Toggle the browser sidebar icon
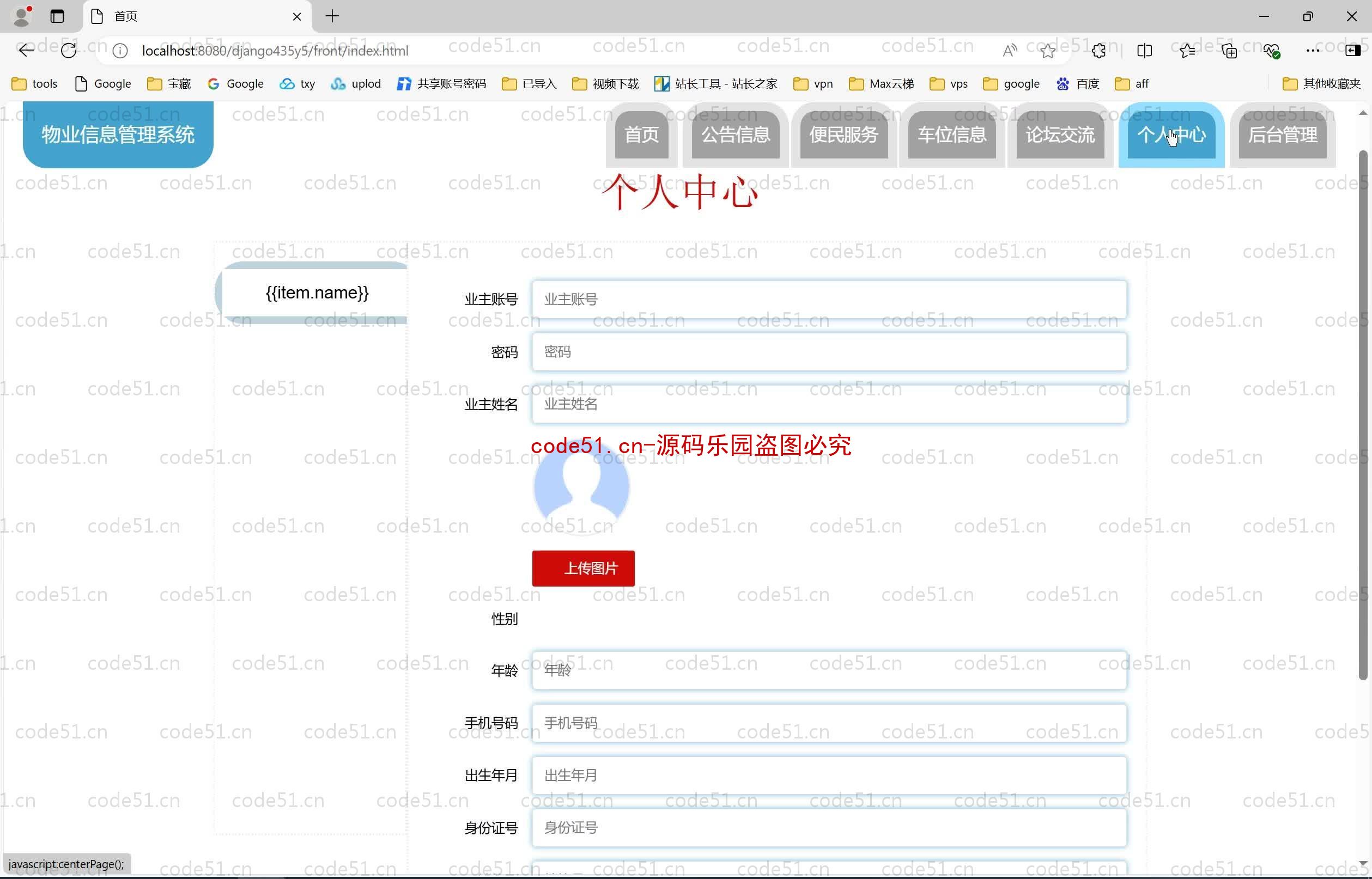The image size is (1372, 879). point(1352,51)
